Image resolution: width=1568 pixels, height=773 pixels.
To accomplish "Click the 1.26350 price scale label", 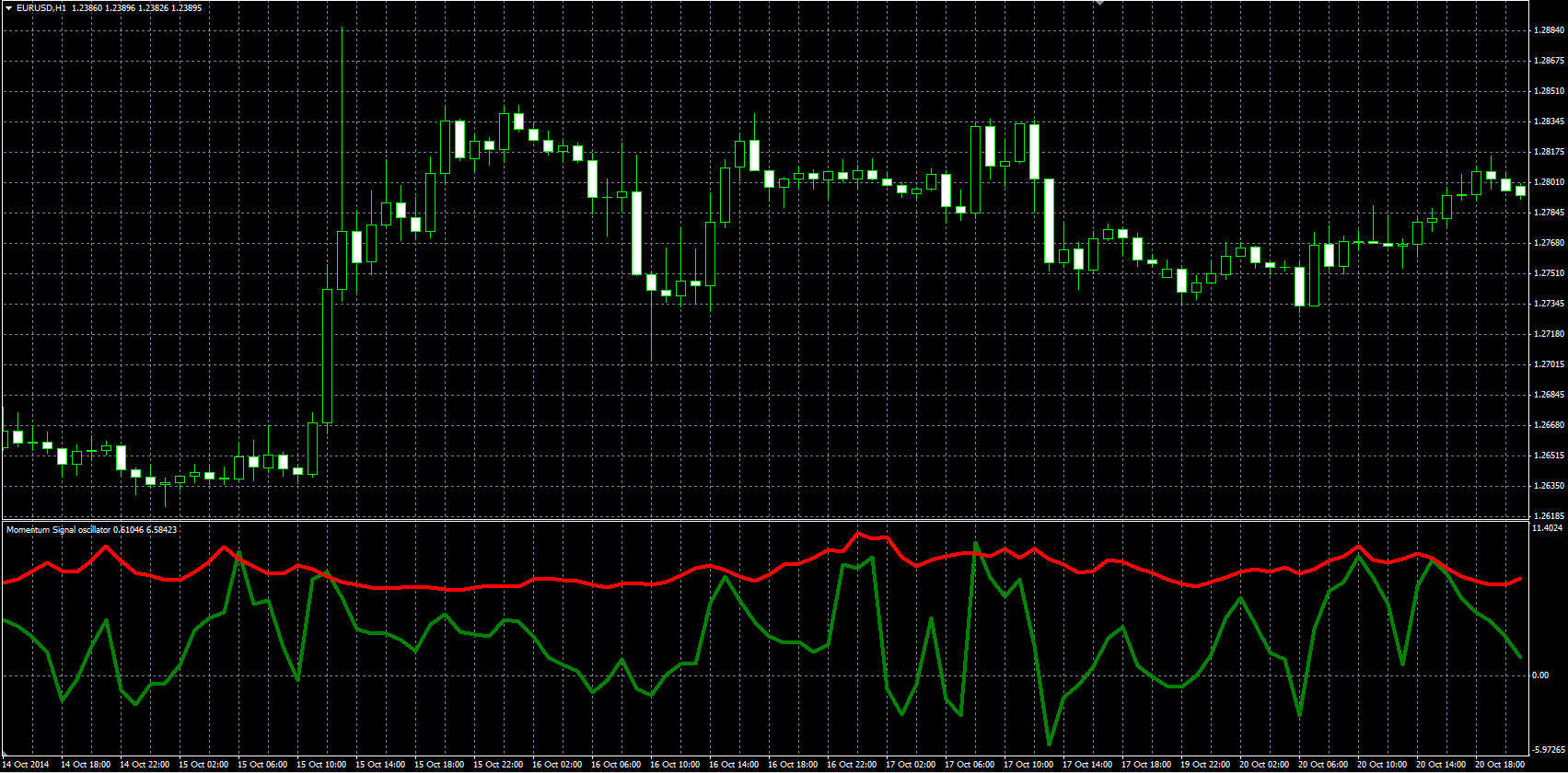I will [x=1549, y=486].
